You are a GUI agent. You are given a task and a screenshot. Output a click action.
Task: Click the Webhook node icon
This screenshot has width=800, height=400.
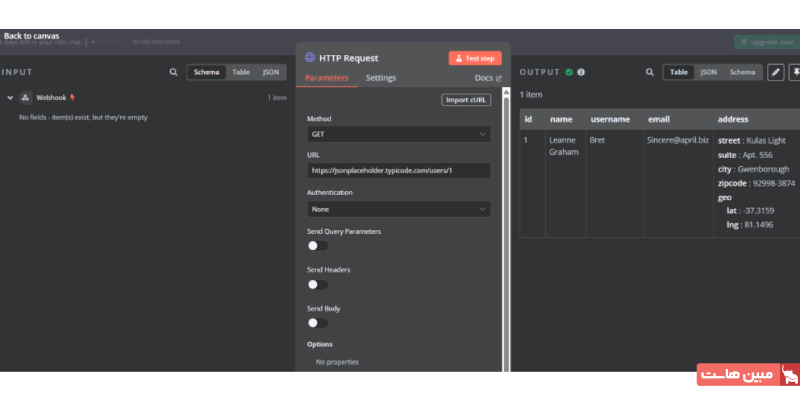pyautogui.click(x=26, y=97)
